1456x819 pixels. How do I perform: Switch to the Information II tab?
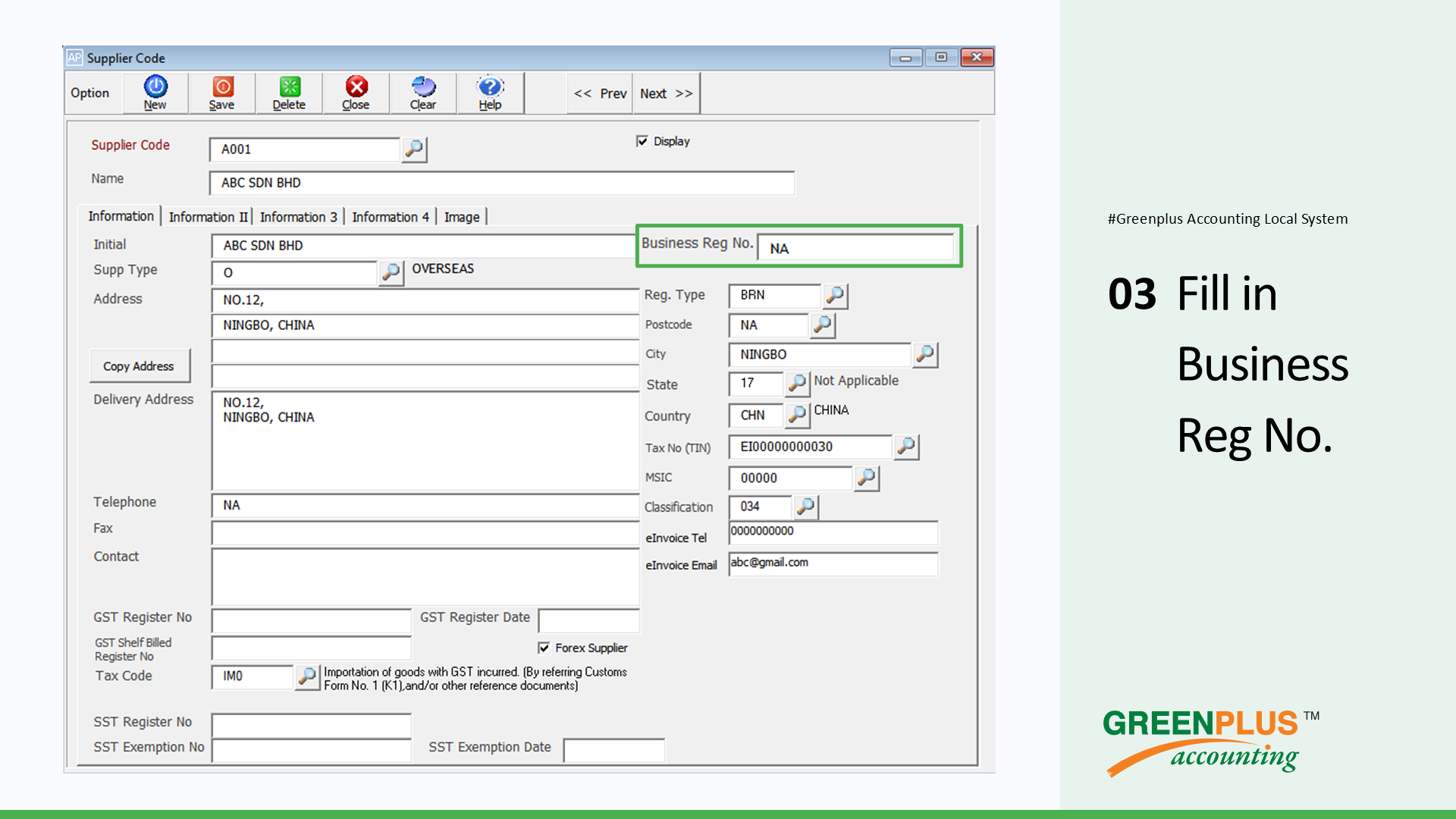point(208,217)
